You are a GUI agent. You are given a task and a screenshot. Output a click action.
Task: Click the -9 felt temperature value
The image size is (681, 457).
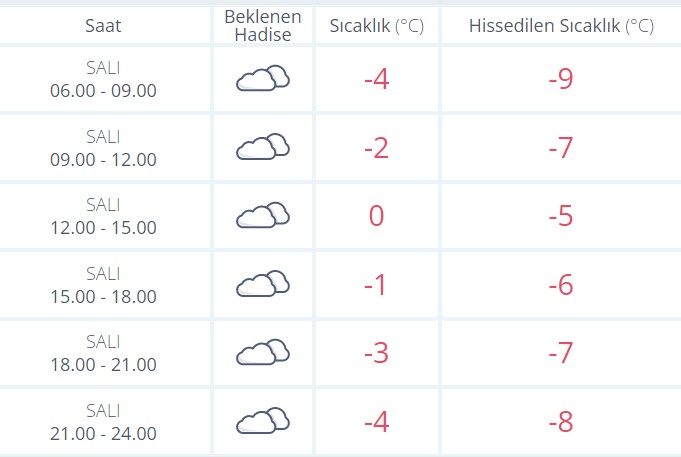pos(561,79)
